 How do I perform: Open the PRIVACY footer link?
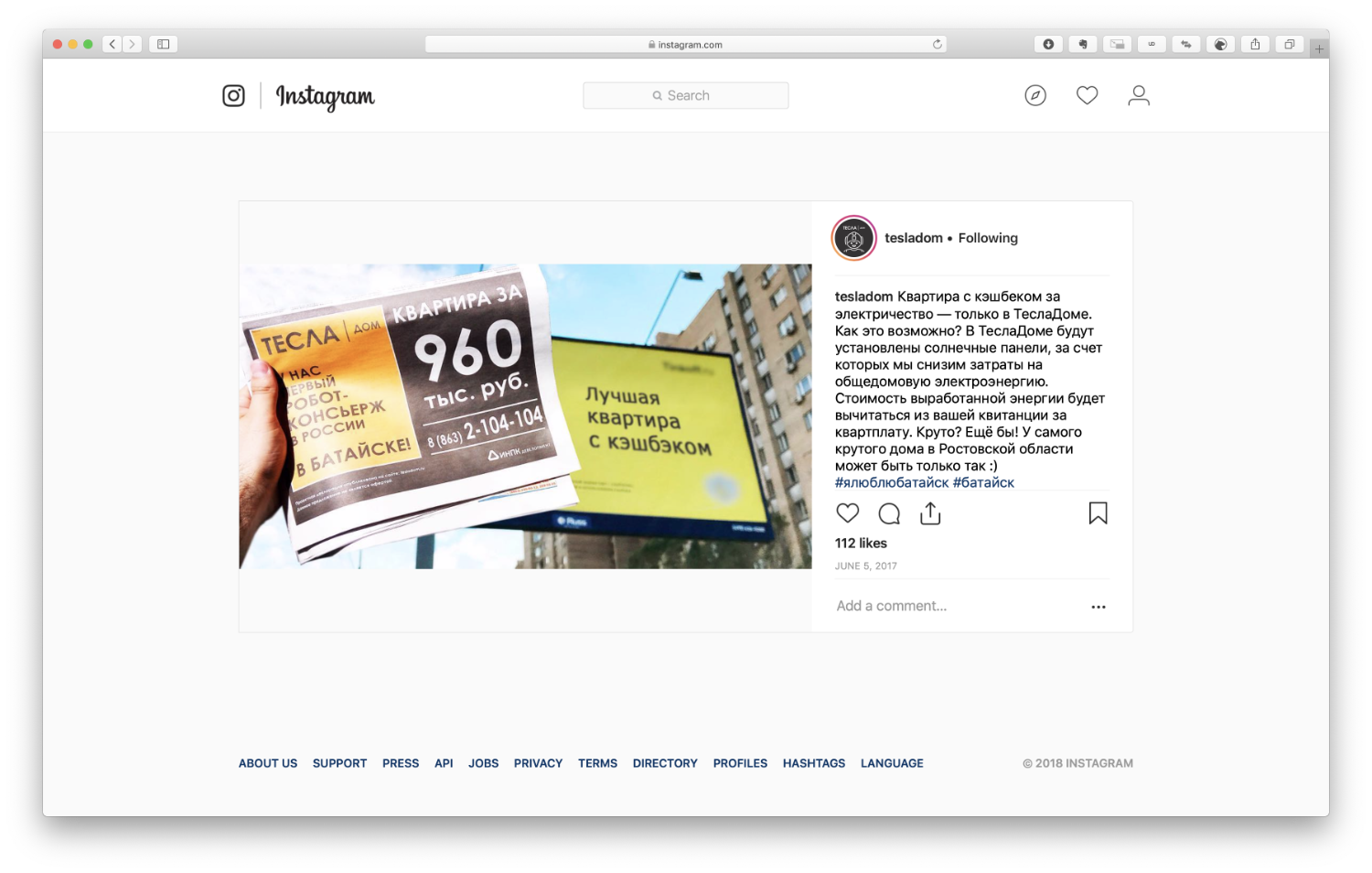coord(538,763)
